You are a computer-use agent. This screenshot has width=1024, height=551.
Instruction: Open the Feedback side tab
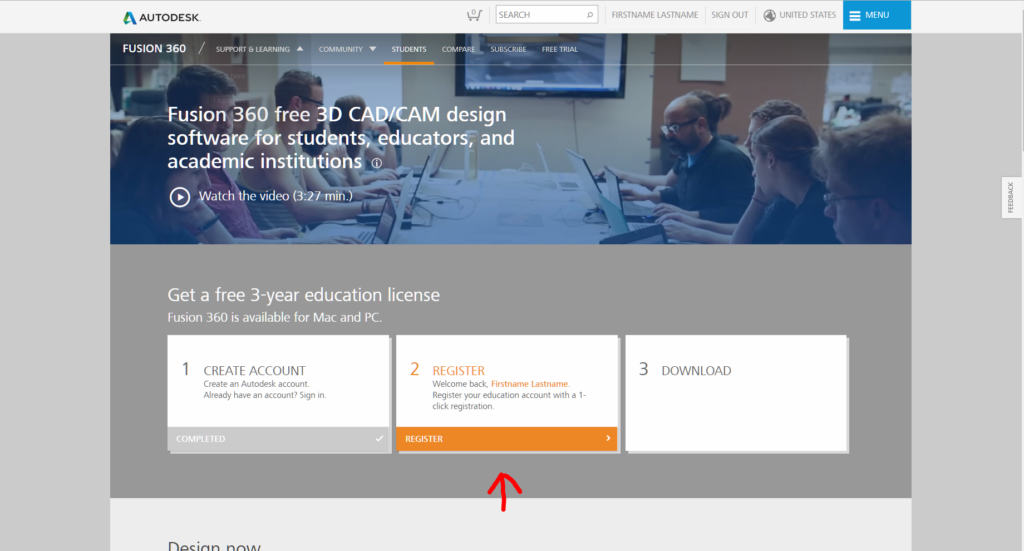[x=1010, y=197]
